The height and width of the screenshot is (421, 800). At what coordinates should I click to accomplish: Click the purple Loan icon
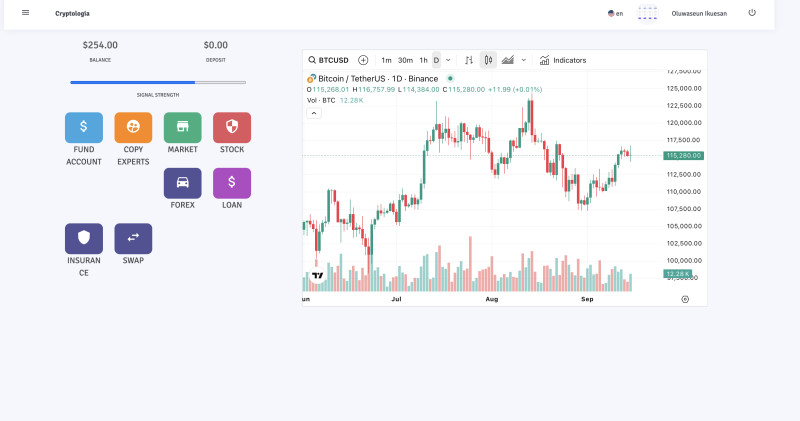(232, 183)
